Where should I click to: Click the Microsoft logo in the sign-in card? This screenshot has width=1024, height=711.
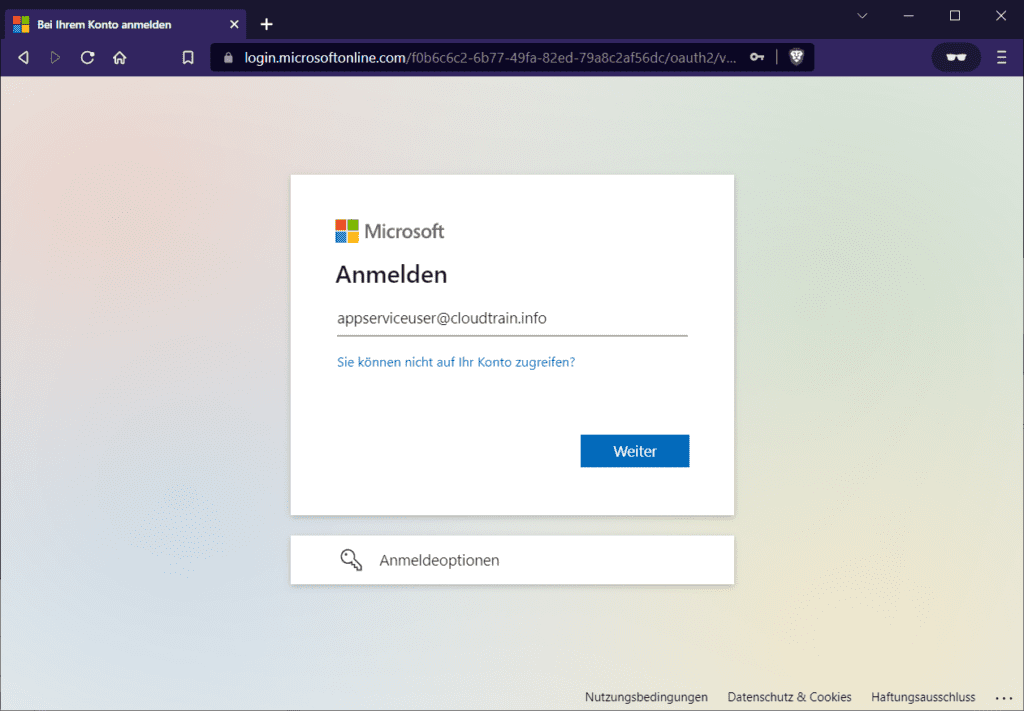click(x=390, y=231)
